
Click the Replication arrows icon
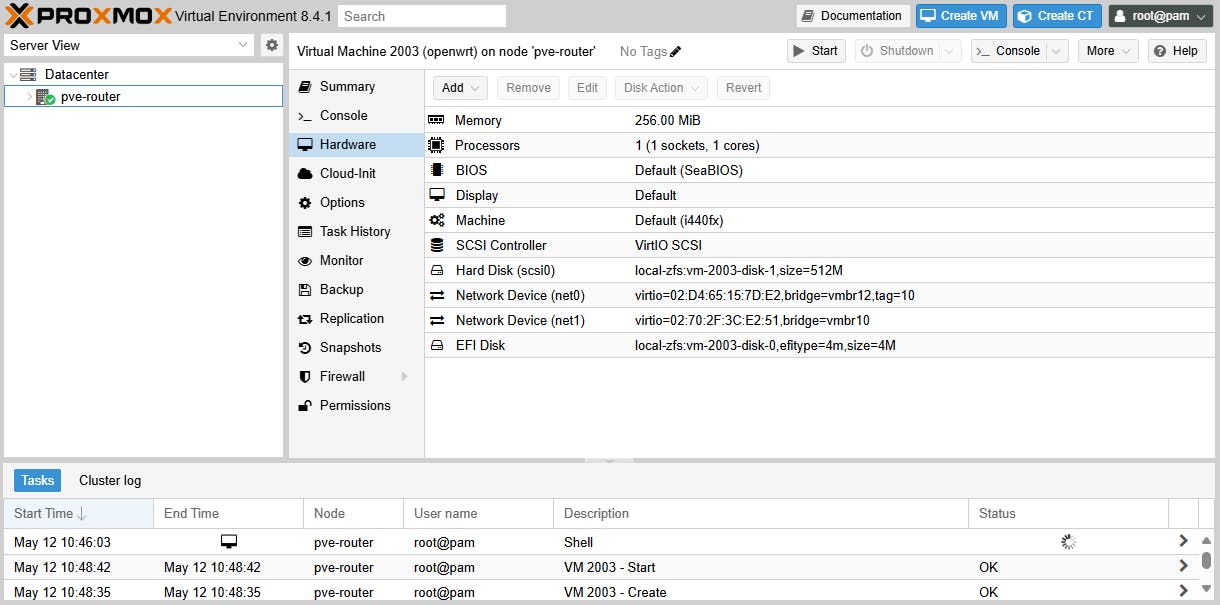(305, 318)
